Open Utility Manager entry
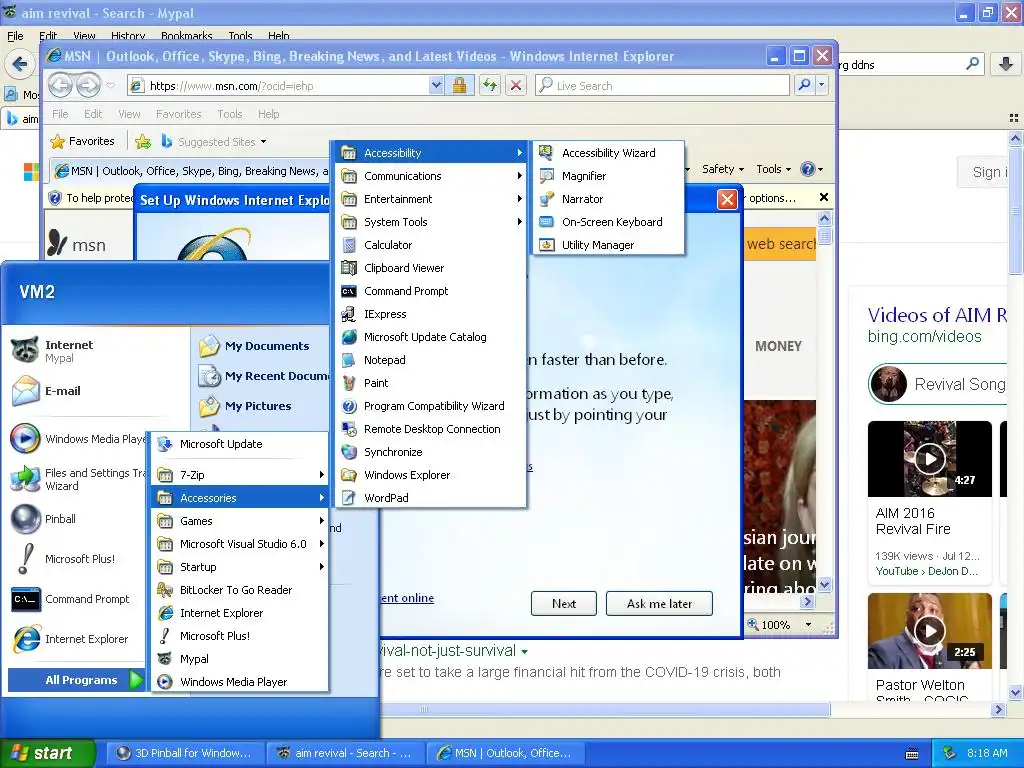This screenshot has width=1024, height=768. click(x=608, y=245)
